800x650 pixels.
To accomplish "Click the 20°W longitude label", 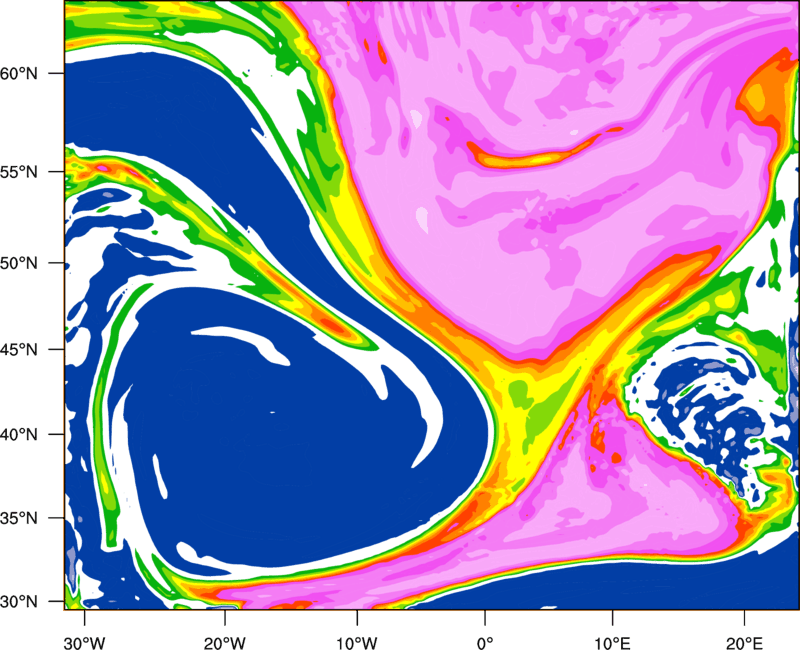I will pos(225,643).
